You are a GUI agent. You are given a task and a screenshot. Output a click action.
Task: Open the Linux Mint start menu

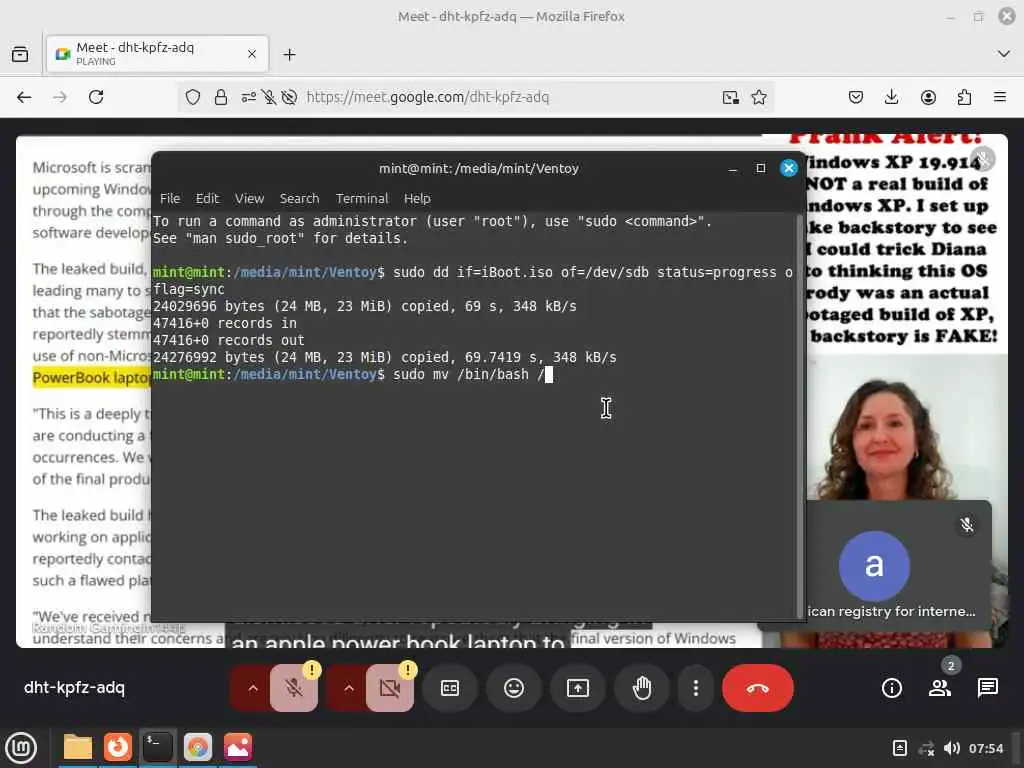[21, 747]
